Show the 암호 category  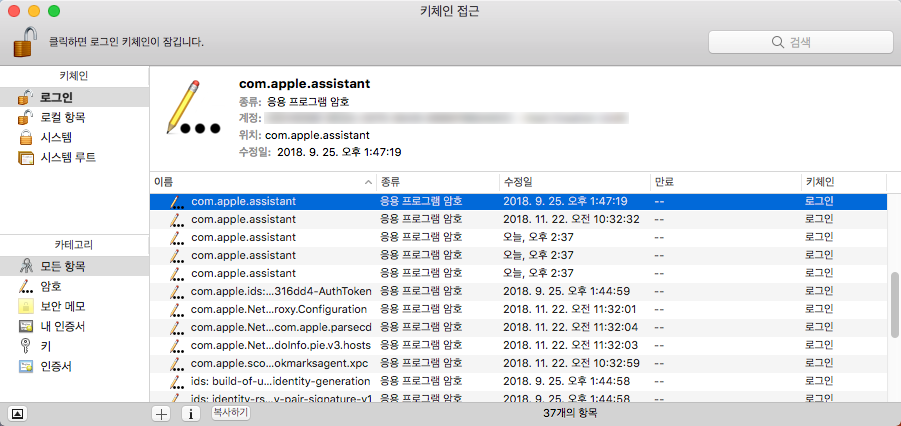(x=51, y=286)
